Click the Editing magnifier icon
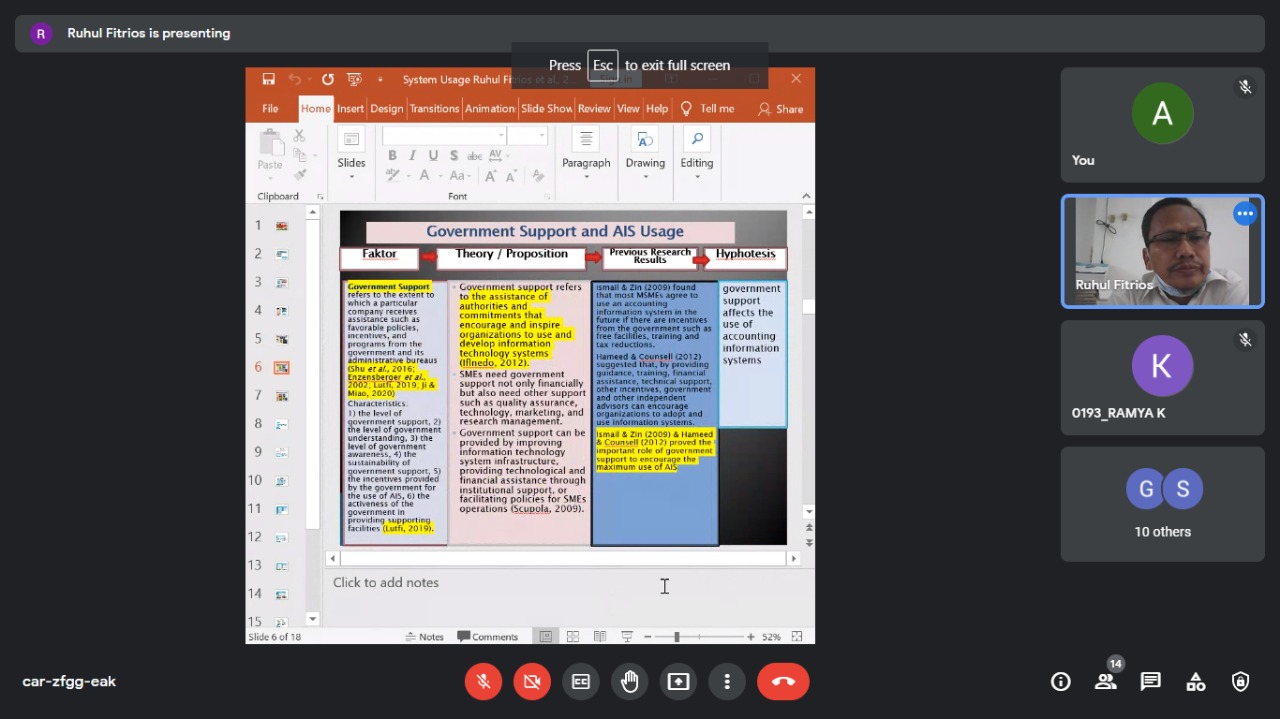1280x719 pixels. [x=697, y=139]
